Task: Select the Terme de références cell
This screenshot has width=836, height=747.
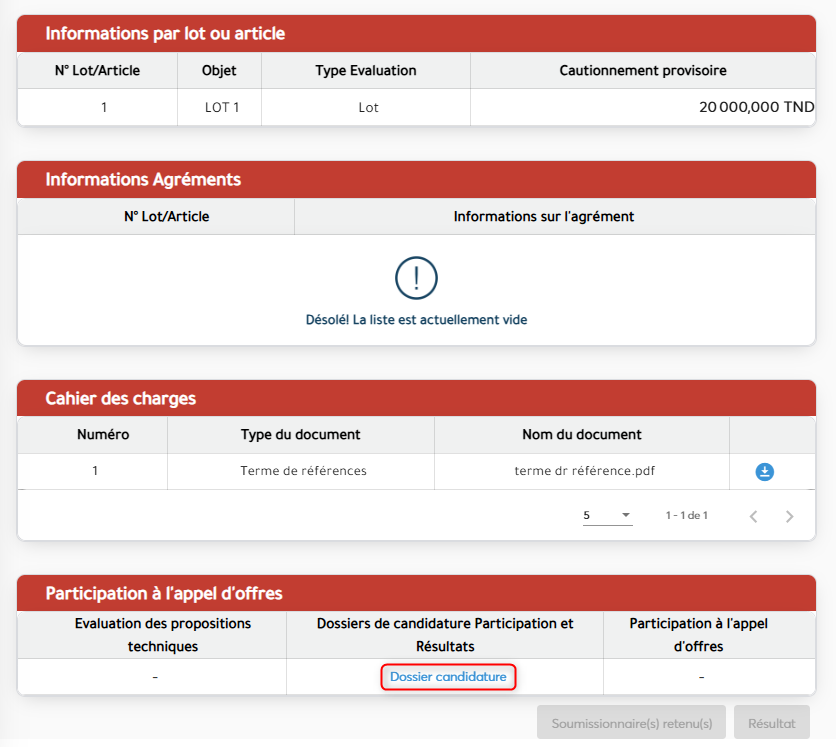Action: [x=303, y=471]
